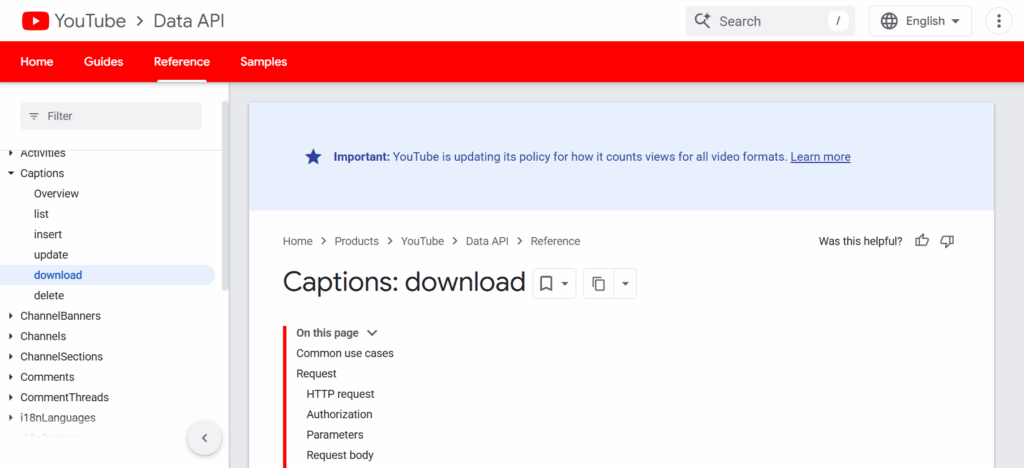Image resolution: width=1024 pixels, height=468 pixels.
Task: Click the filter lines icon in sidebar
Action: pos(34,116)
